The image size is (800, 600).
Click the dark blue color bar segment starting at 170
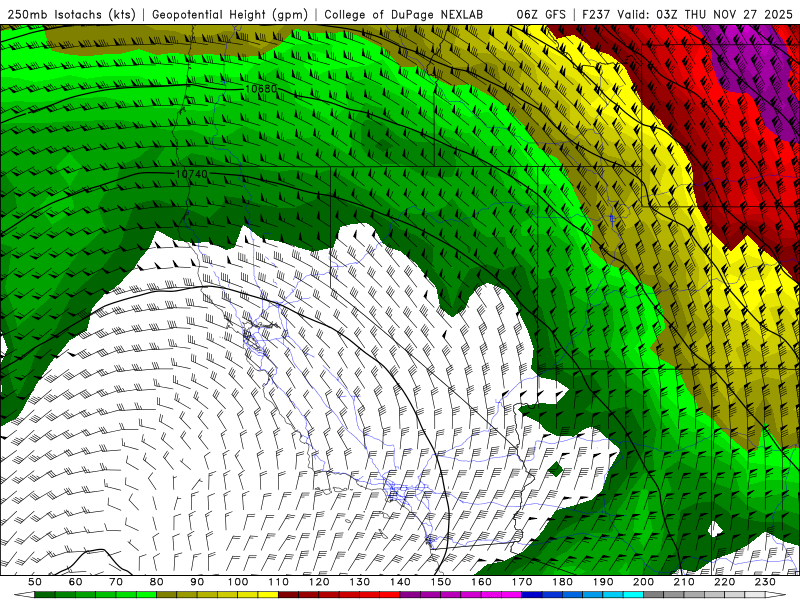(x=532, y=595)
